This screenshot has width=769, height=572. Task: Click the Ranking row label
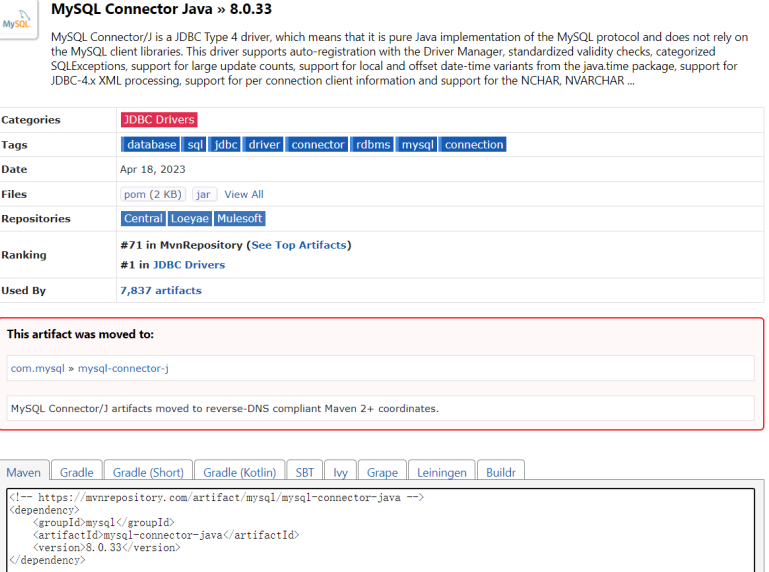tap(24, 255)
